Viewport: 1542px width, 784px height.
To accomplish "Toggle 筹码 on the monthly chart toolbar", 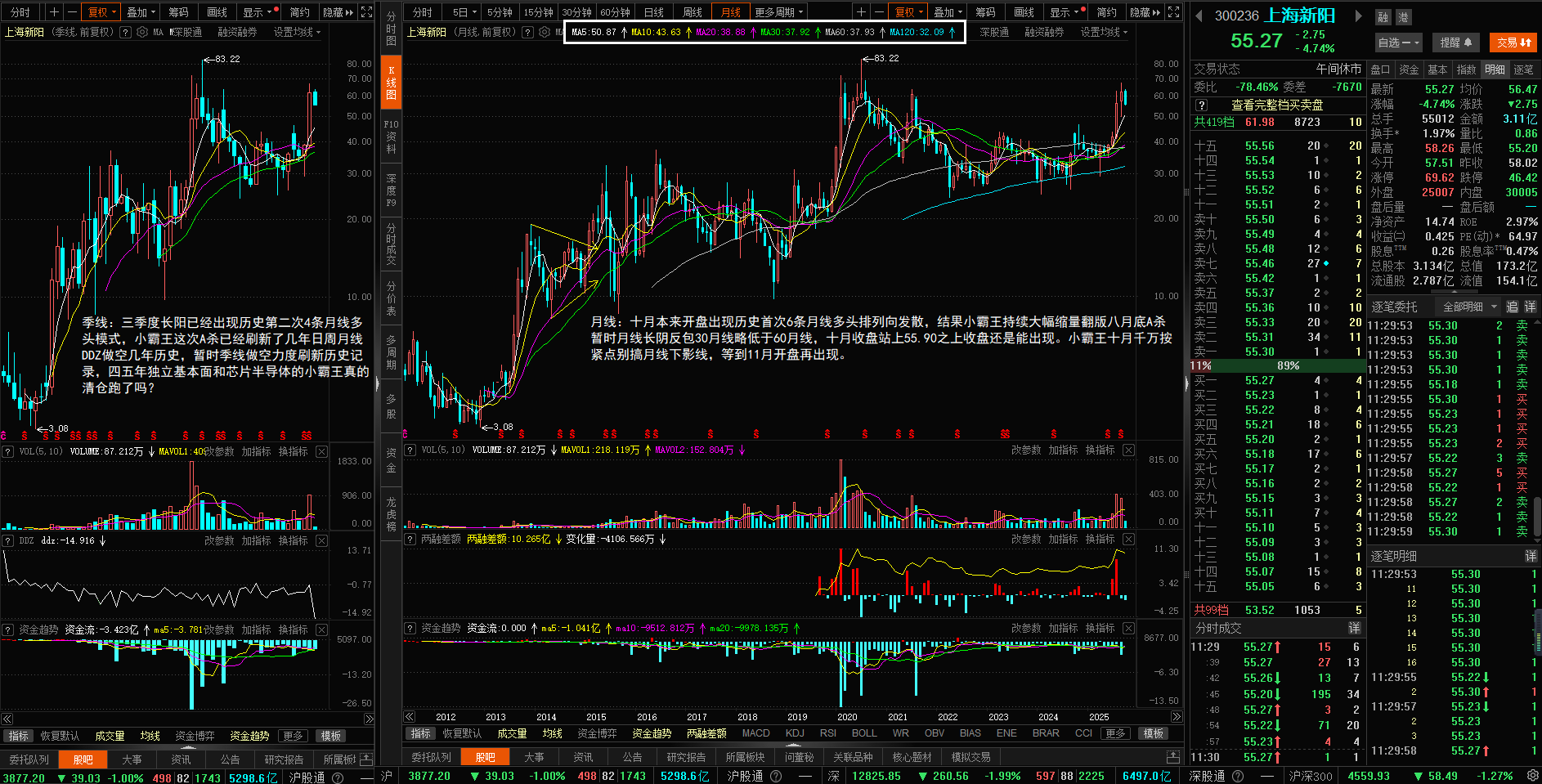I will point(985,12).
